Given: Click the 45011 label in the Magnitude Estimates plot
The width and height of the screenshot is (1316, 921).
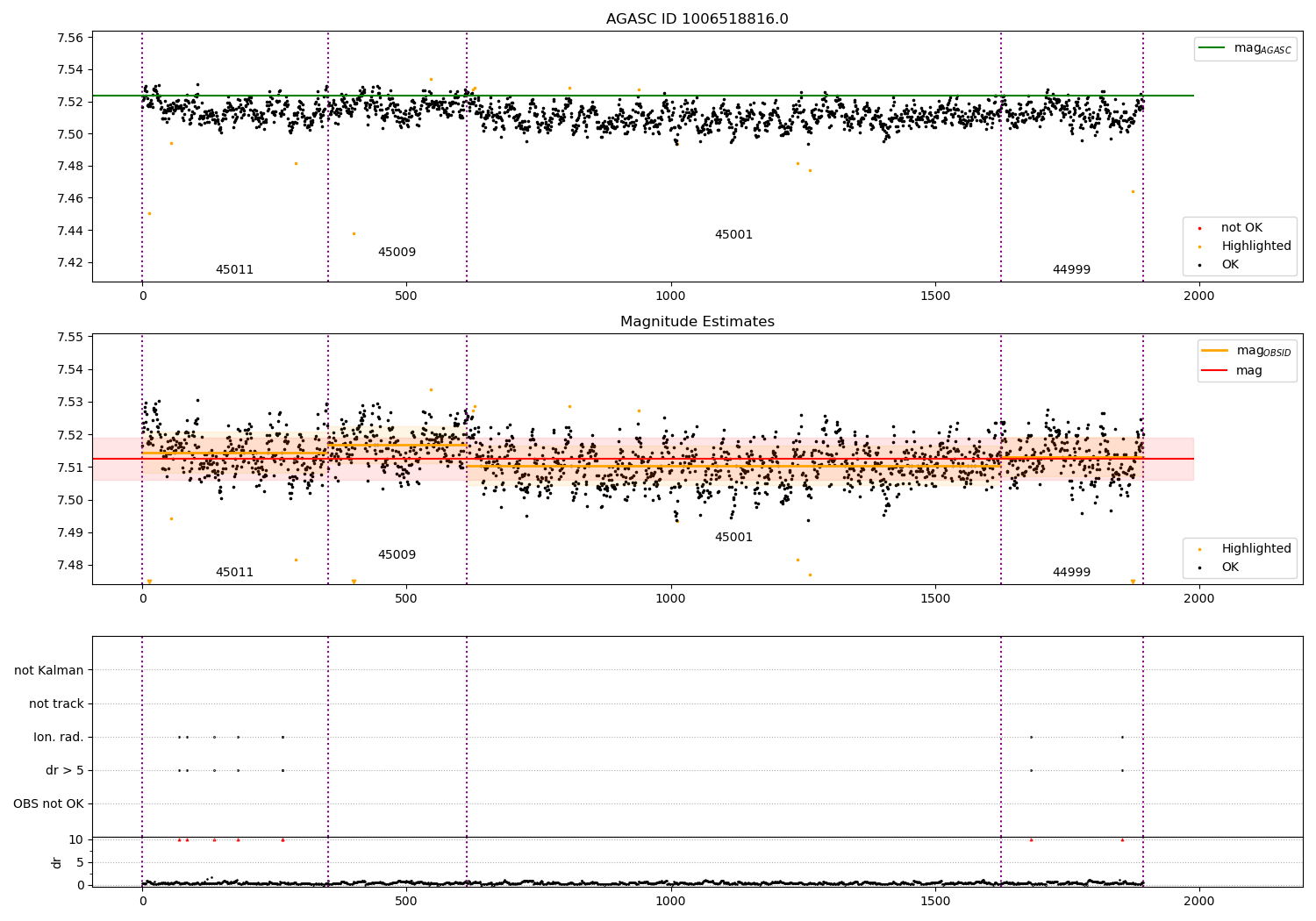Looking at the screenshot, I should coord(234,573).
